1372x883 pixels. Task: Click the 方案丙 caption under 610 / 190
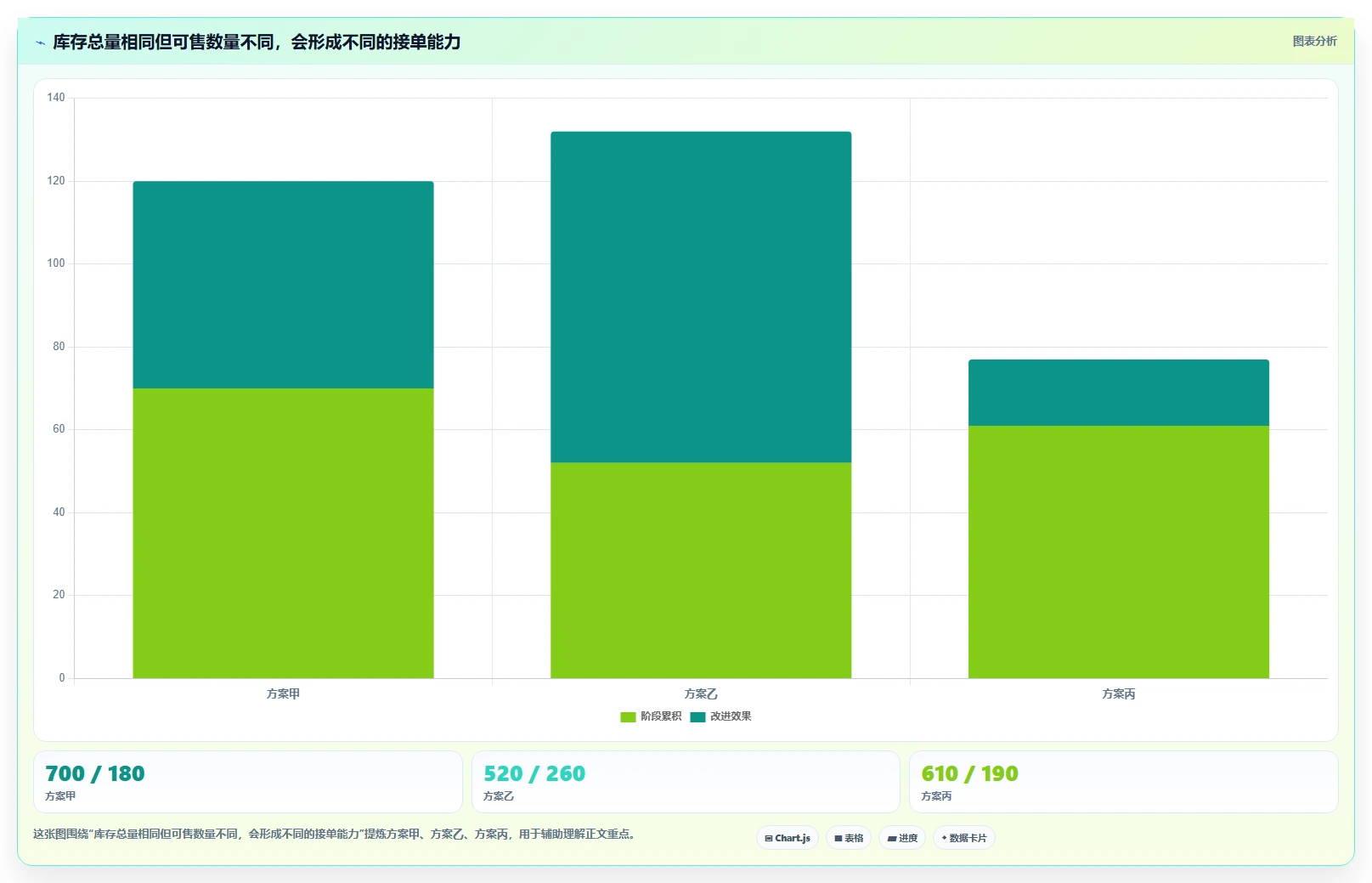pyautogui.click(x=936, y=796)
